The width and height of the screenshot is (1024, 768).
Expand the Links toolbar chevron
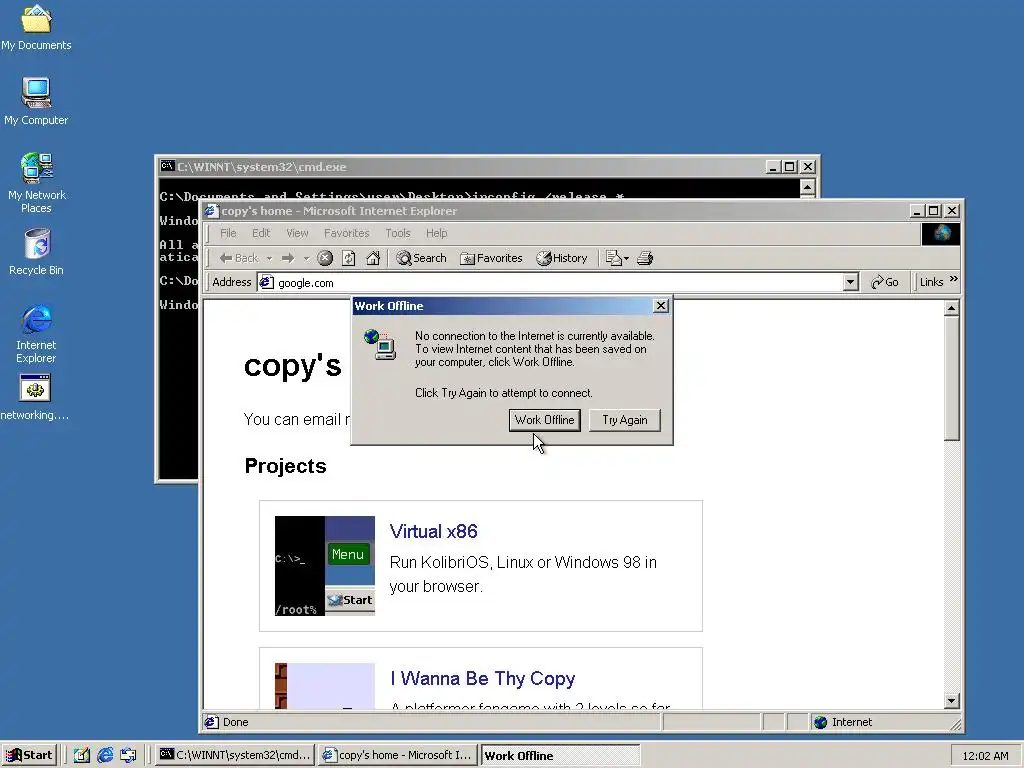coord(953,280)
